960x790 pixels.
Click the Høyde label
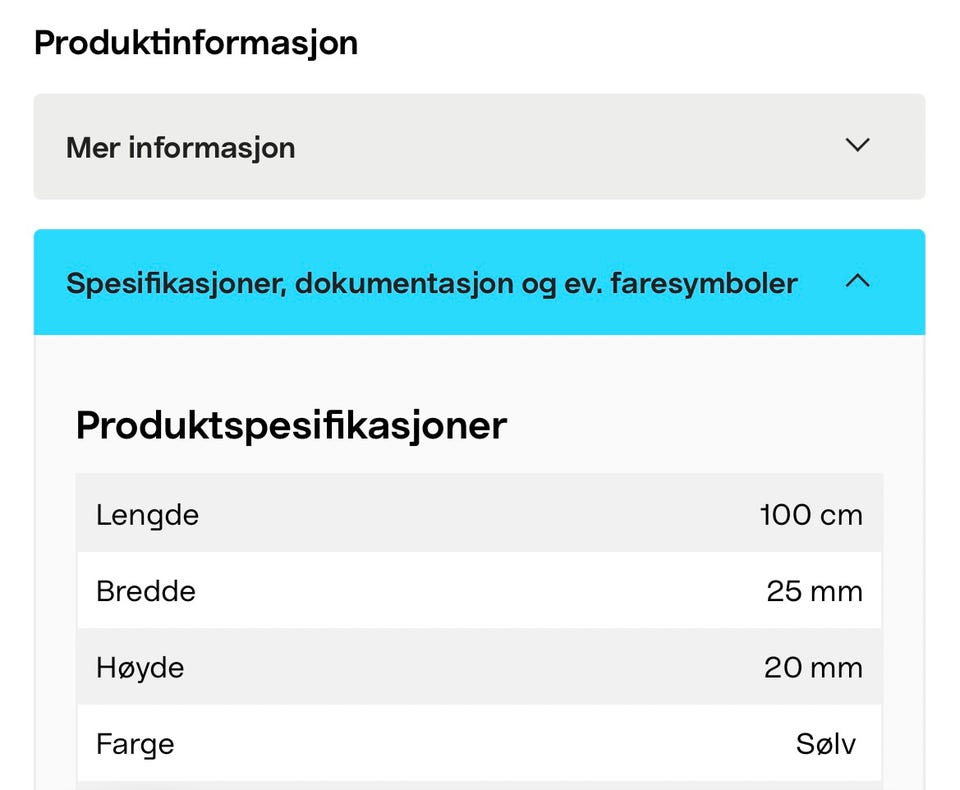(140, 667)
